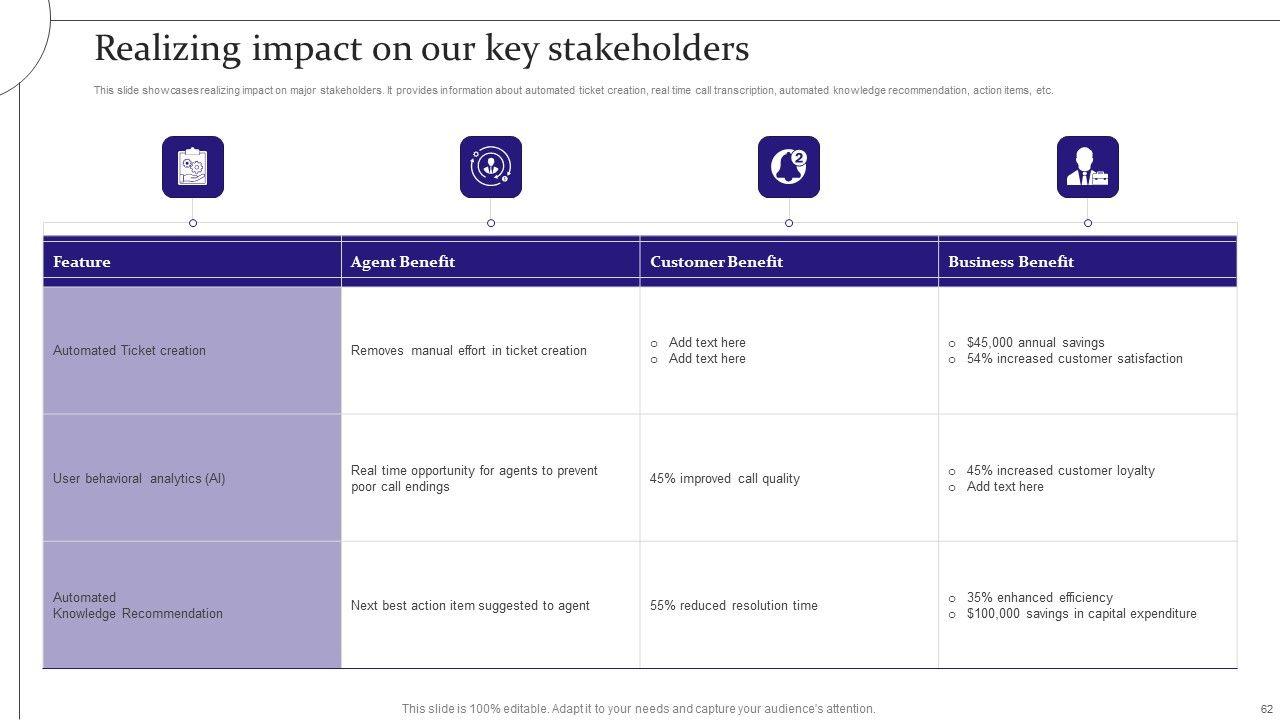
Task: Click the User behavioral analytics (AI) cell
Action: 139,479
